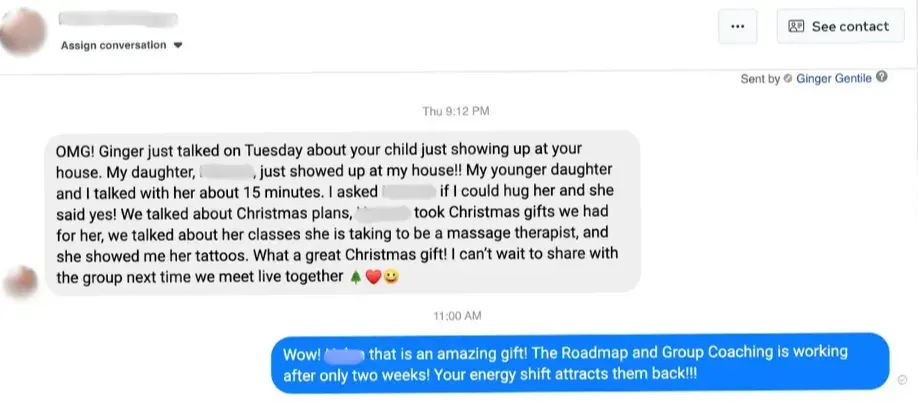Click the contact card icon in See contact
This screenshot has width=918, height=403.
click(x=796, y=26)
